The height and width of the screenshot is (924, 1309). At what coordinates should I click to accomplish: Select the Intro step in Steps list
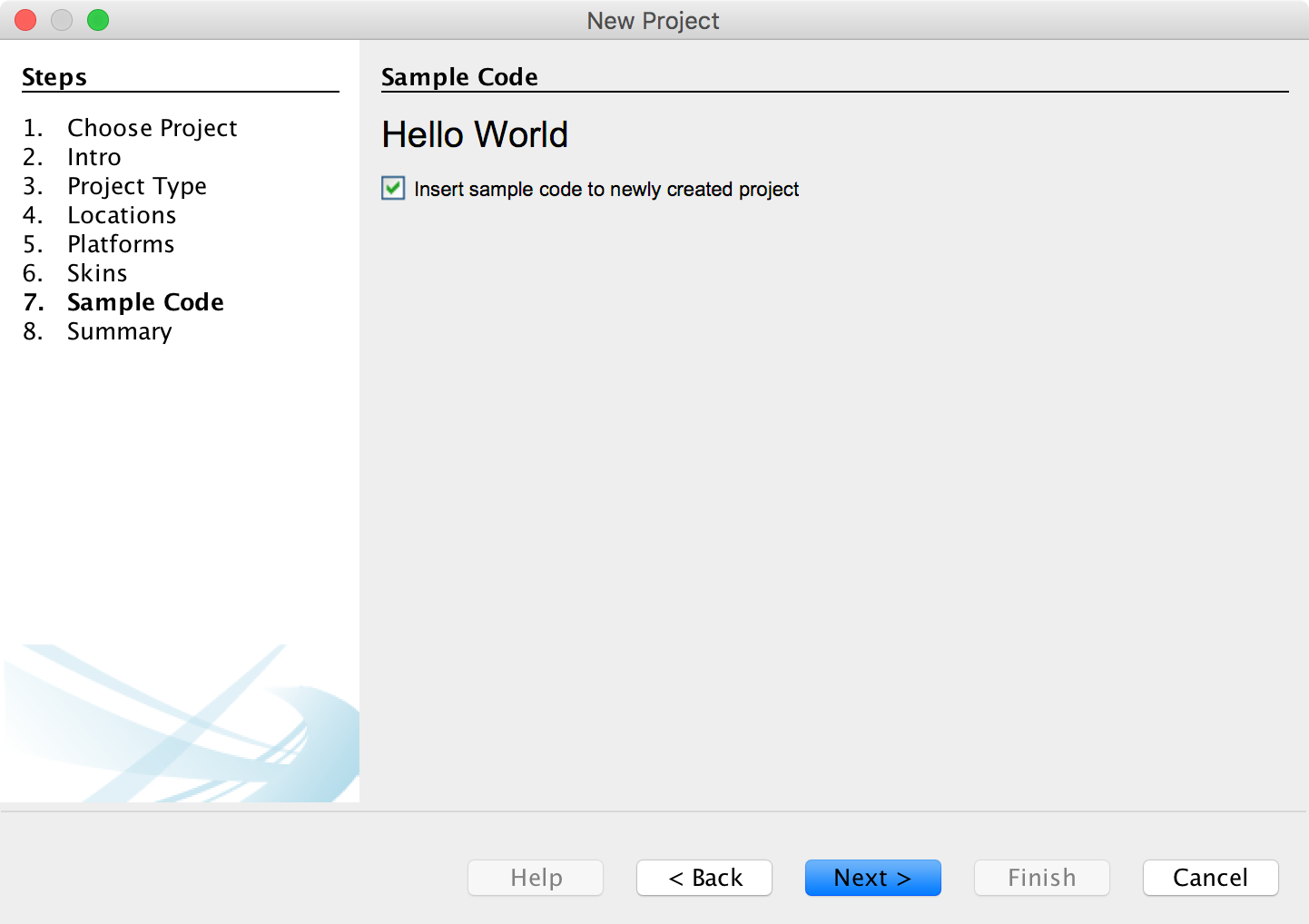[x=93, y=157]
